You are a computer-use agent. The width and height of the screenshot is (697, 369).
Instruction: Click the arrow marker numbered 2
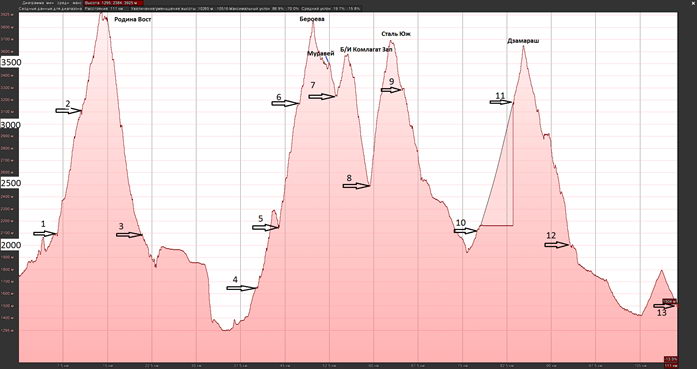[68, 111]
